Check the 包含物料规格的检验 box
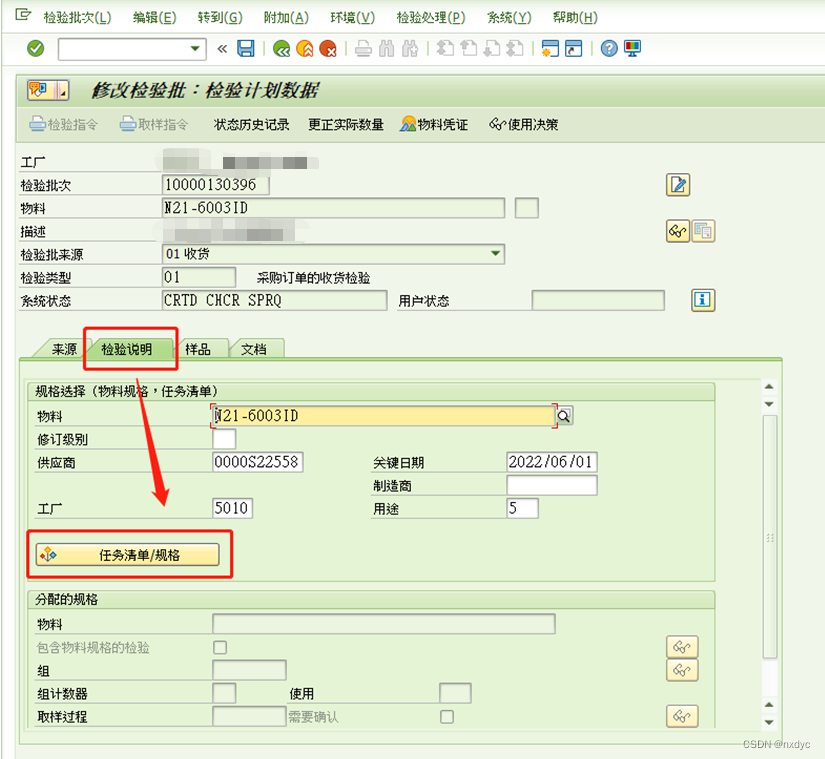This screenshot has width=825, height=759. tap(218, 647)
